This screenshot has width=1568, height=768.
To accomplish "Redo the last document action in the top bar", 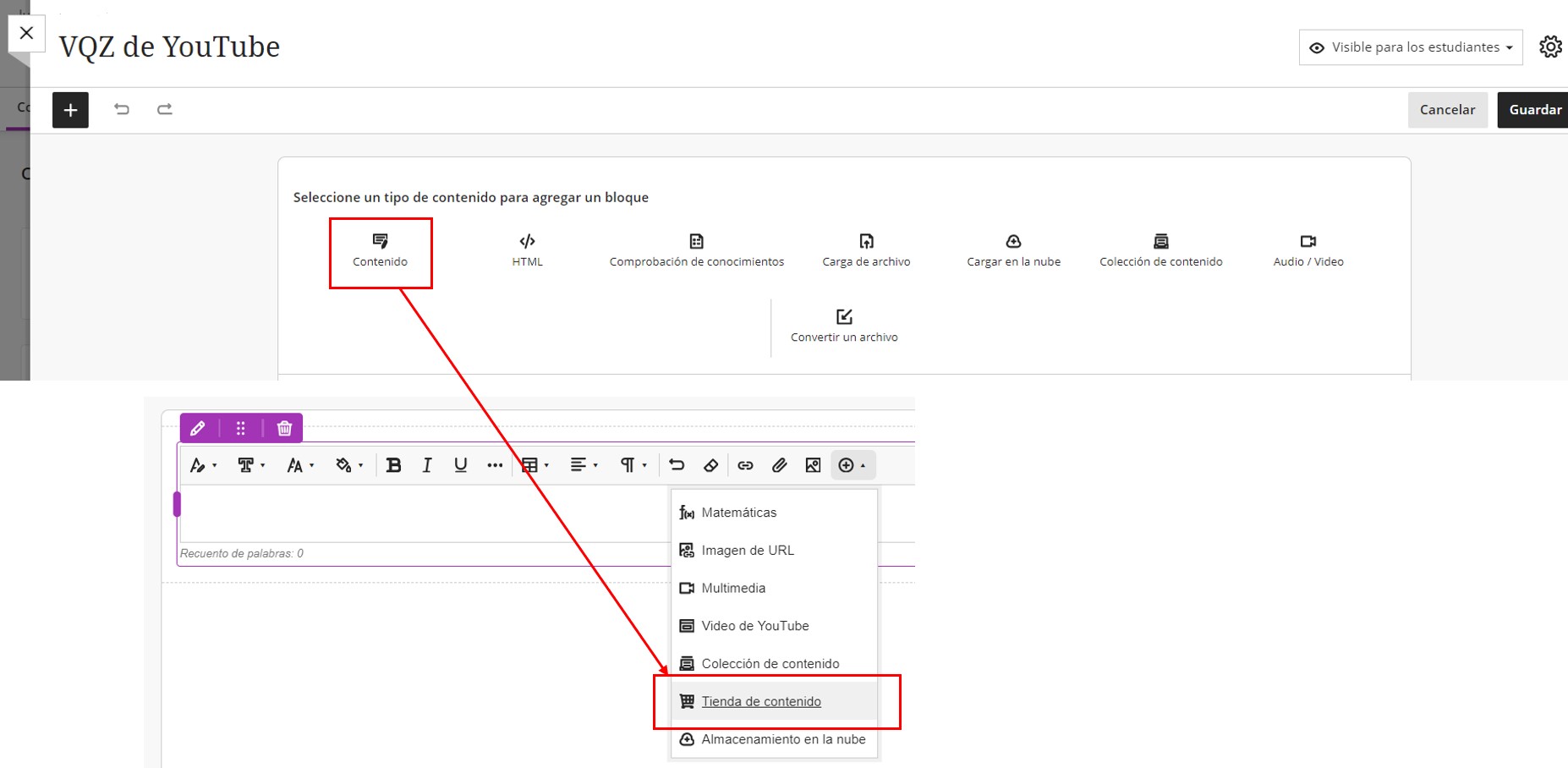I will (x=165, y=109).
